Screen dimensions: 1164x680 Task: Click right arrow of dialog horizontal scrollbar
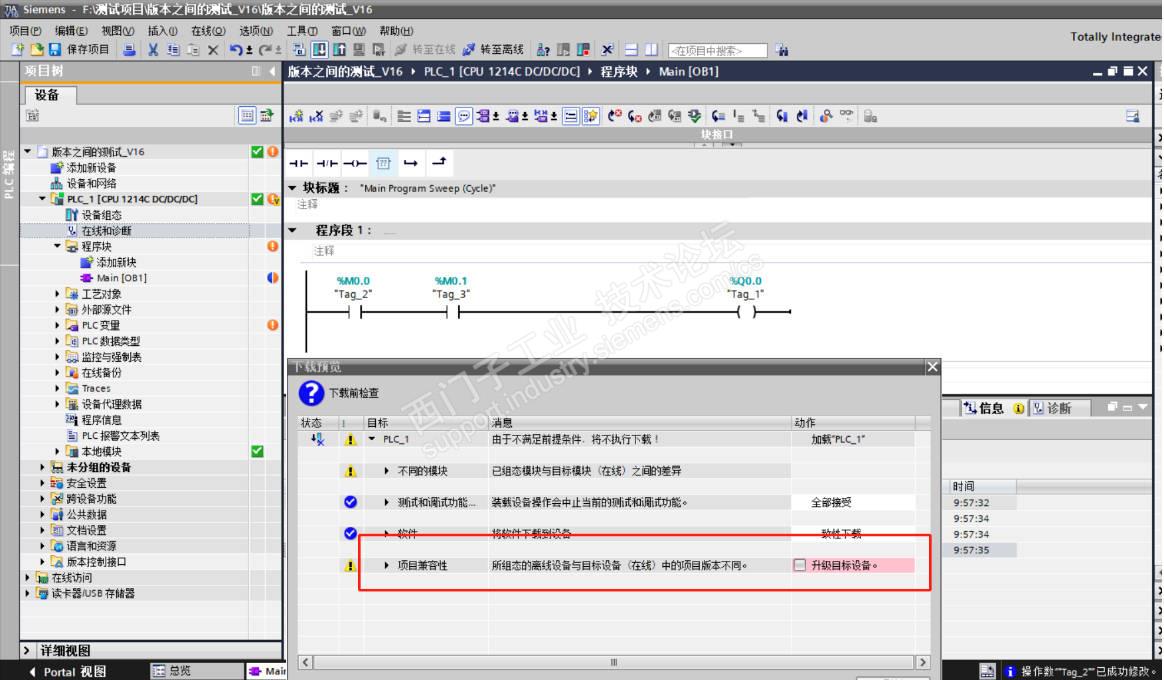tap(922, 662)
